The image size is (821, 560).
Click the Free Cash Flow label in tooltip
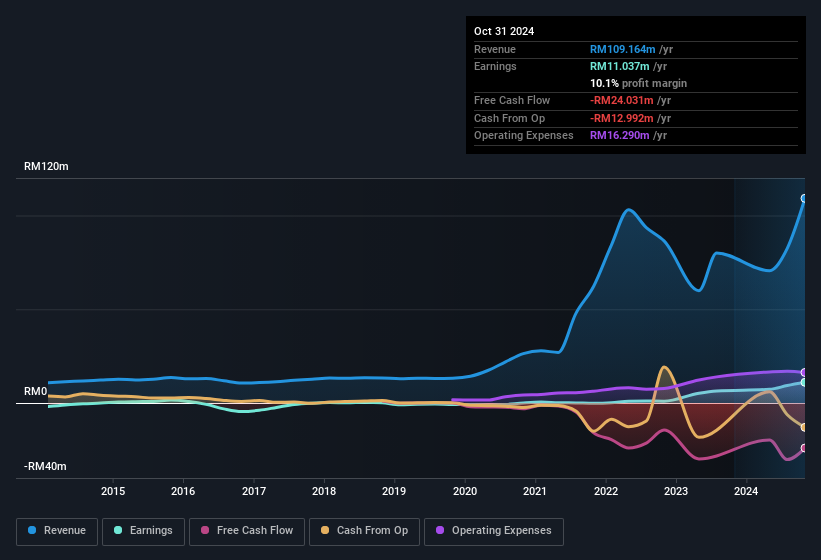tap(512, 100)
